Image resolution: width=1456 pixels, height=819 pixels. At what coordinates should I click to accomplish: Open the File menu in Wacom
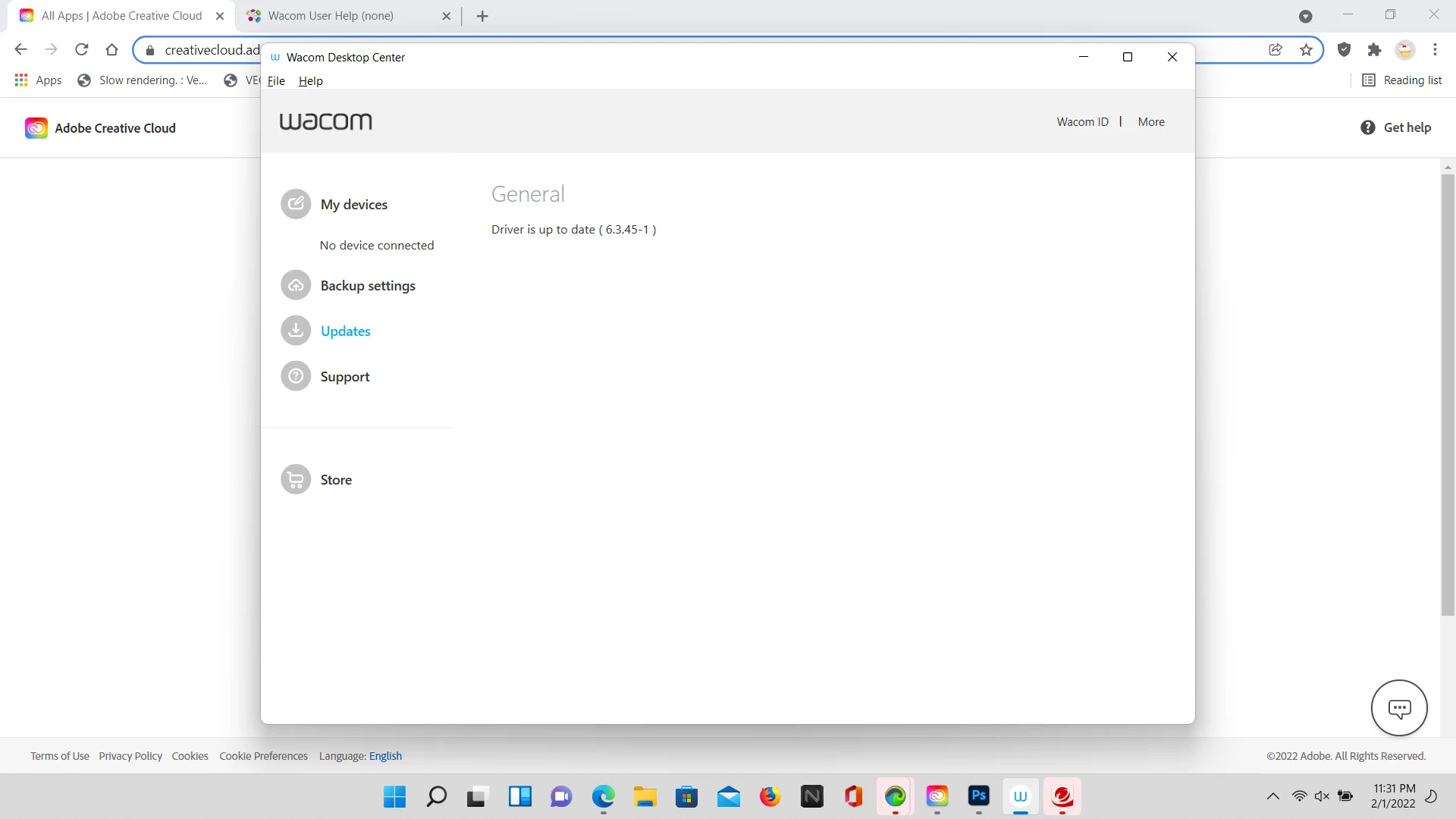coord(276,81)
